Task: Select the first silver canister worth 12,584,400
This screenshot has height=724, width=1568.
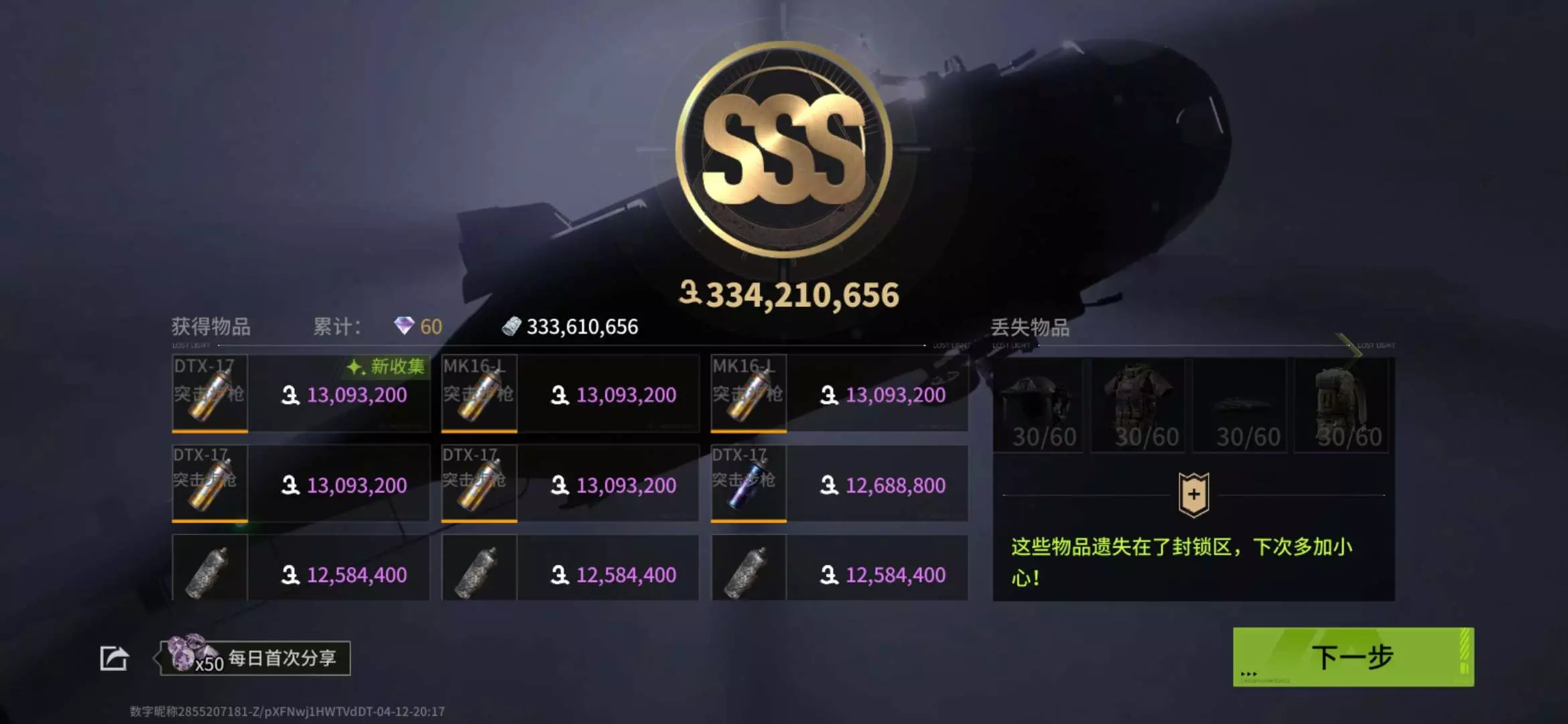Action: [x=301, y=568]
